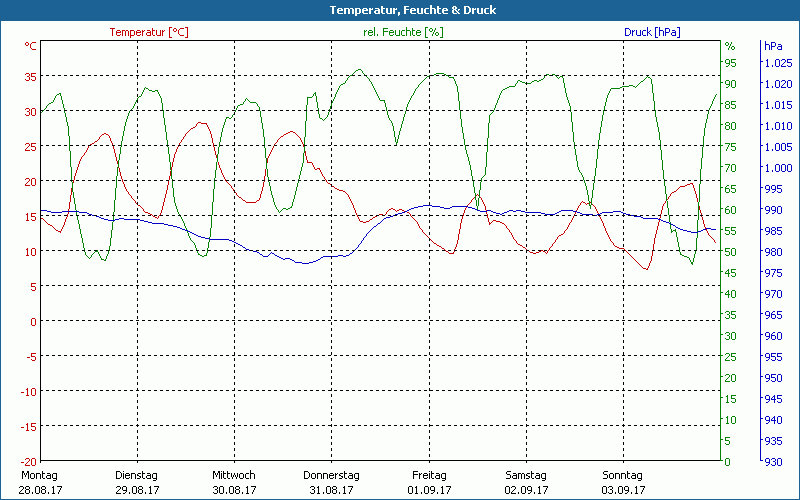Click the 'Samstag' day label
The width and height of the screenshot is (800, 500).
[526, 475]
